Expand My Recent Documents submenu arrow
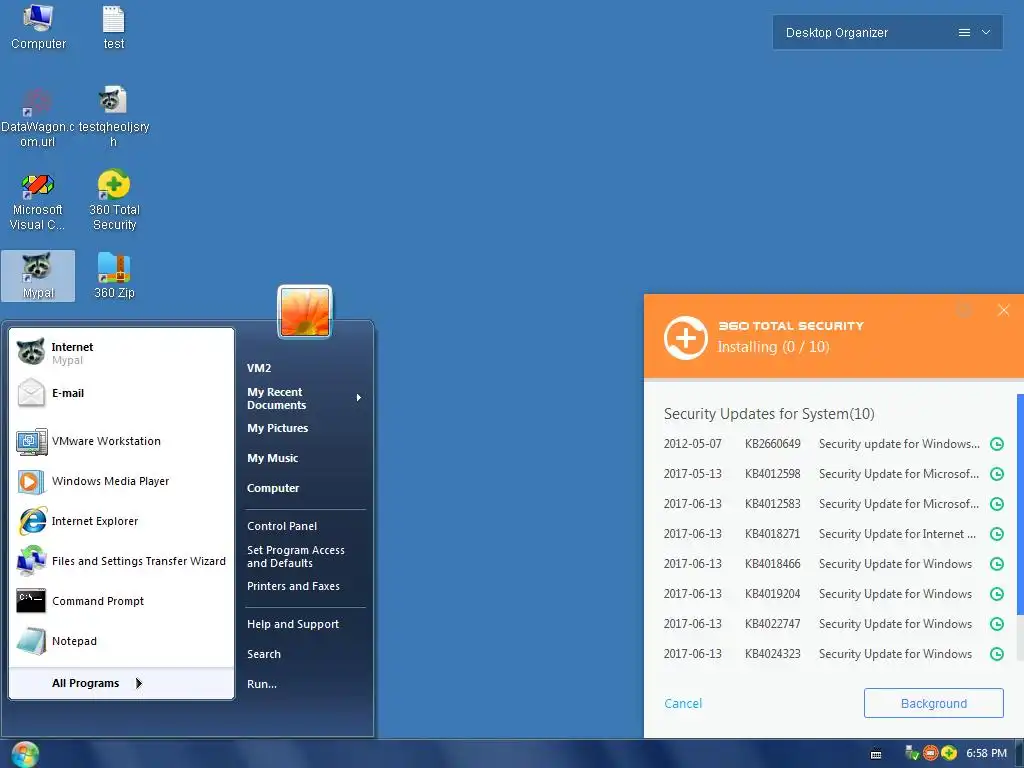The width and height of the screenshot is (1024, 768). (359, 398)
